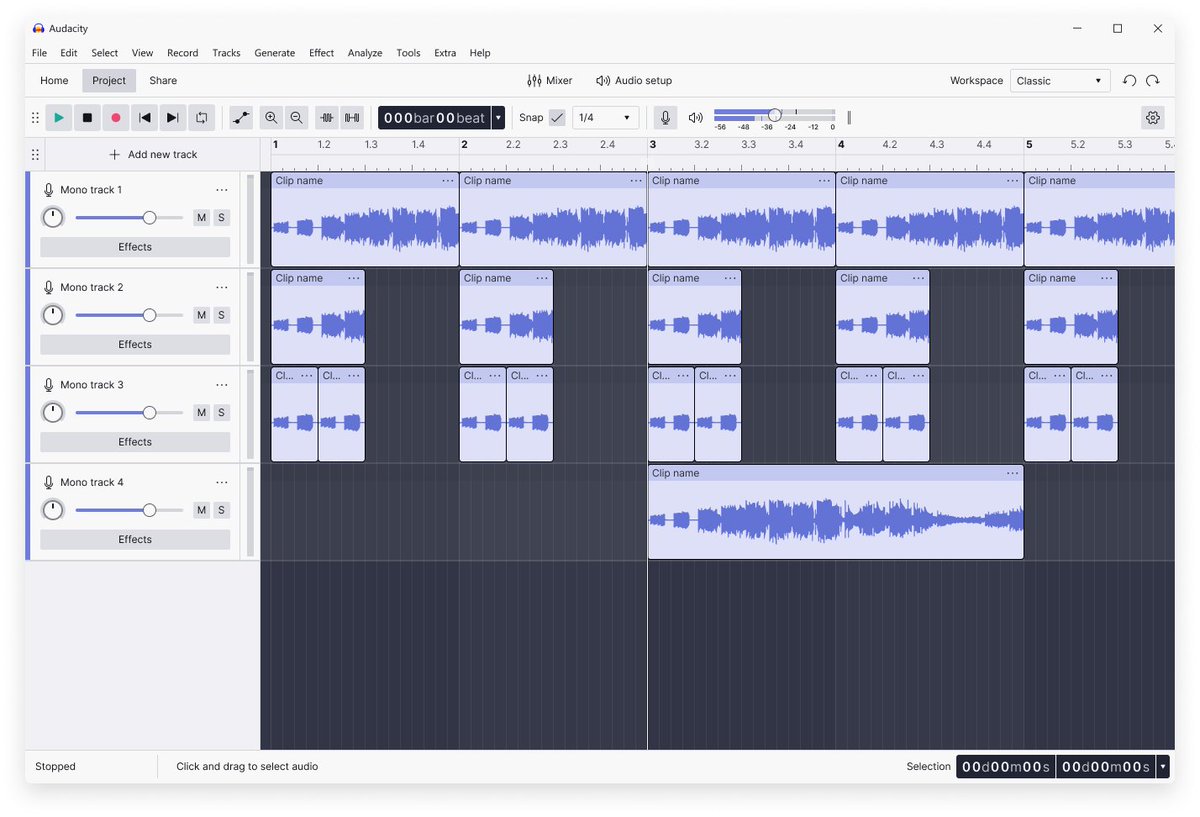The image size is (1200, 817).
Task: Open Audio setup
Action: (634, 81)
